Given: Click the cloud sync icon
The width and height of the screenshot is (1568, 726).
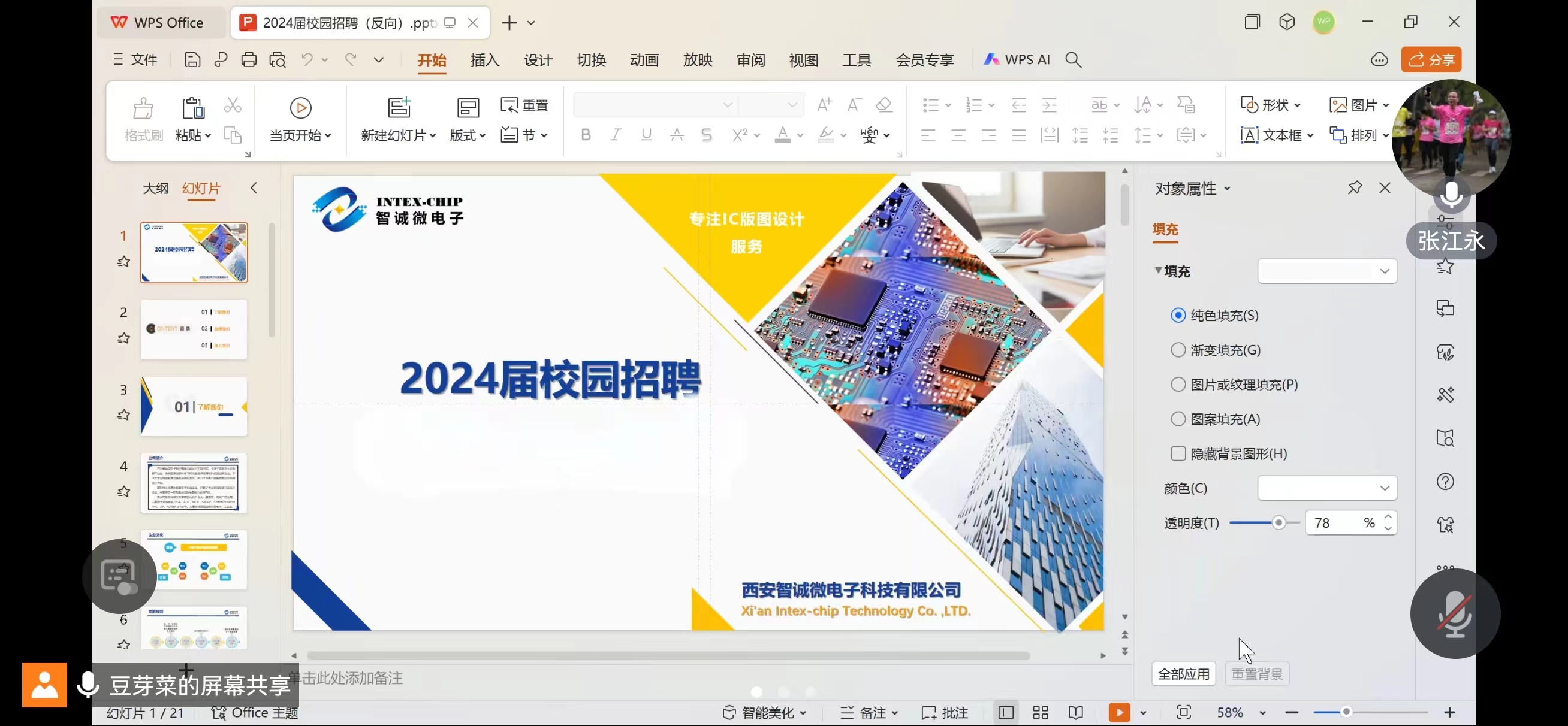Looking at the screenshot, I should tap(1379, 60).
